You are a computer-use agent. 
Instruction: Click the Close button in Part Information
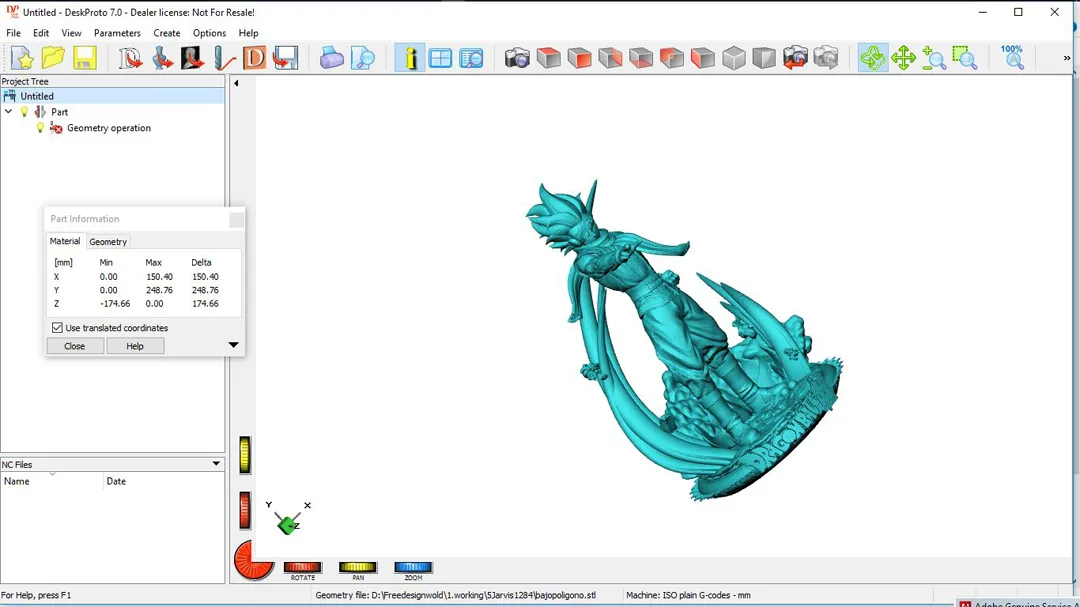click(75, 346)
